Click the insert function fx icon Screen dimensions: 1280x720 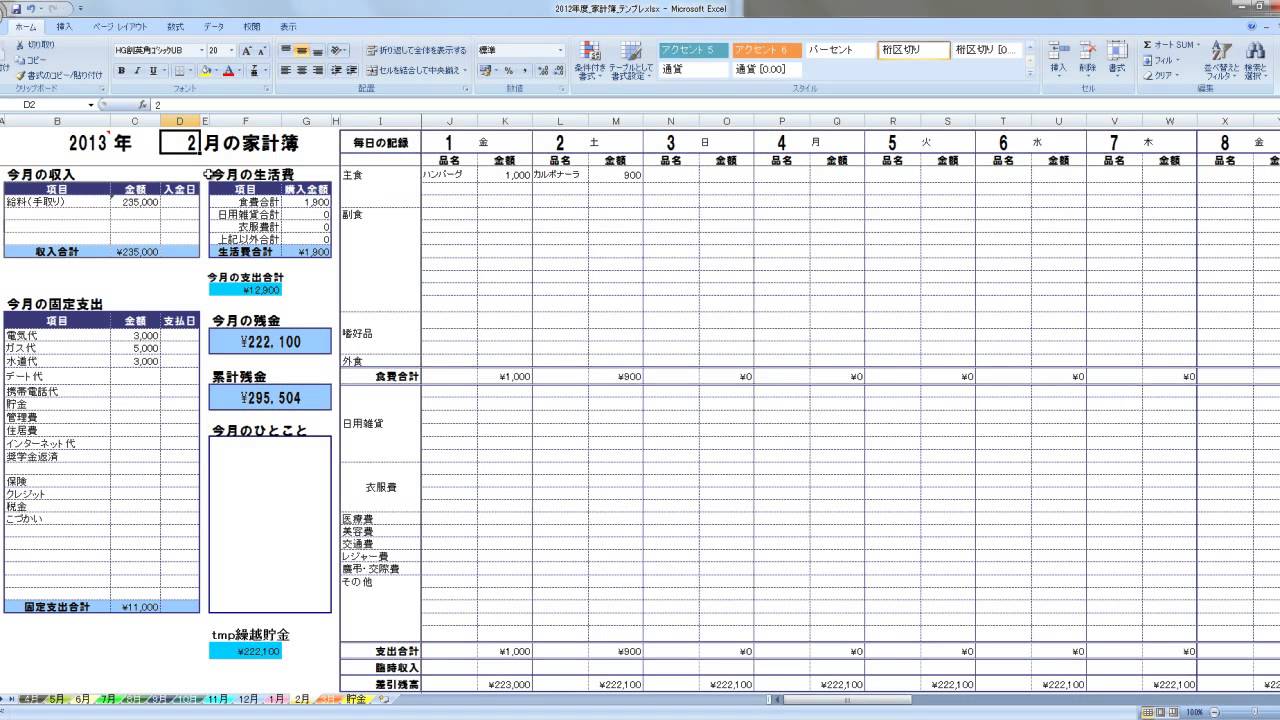[142, 104]
